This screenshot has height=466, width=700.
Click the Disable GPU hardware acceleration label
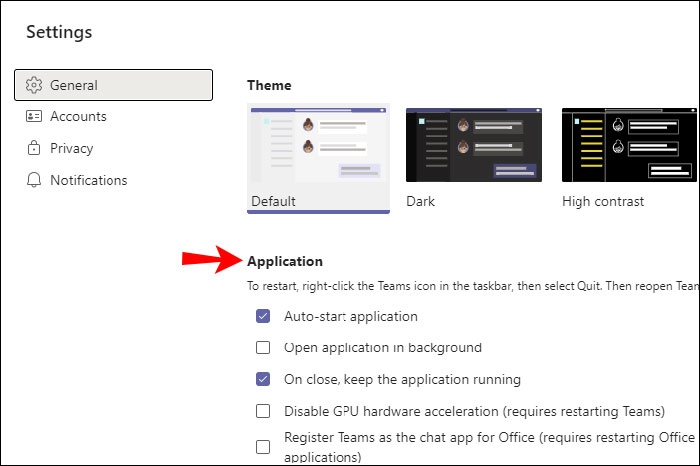click(475, 411)
